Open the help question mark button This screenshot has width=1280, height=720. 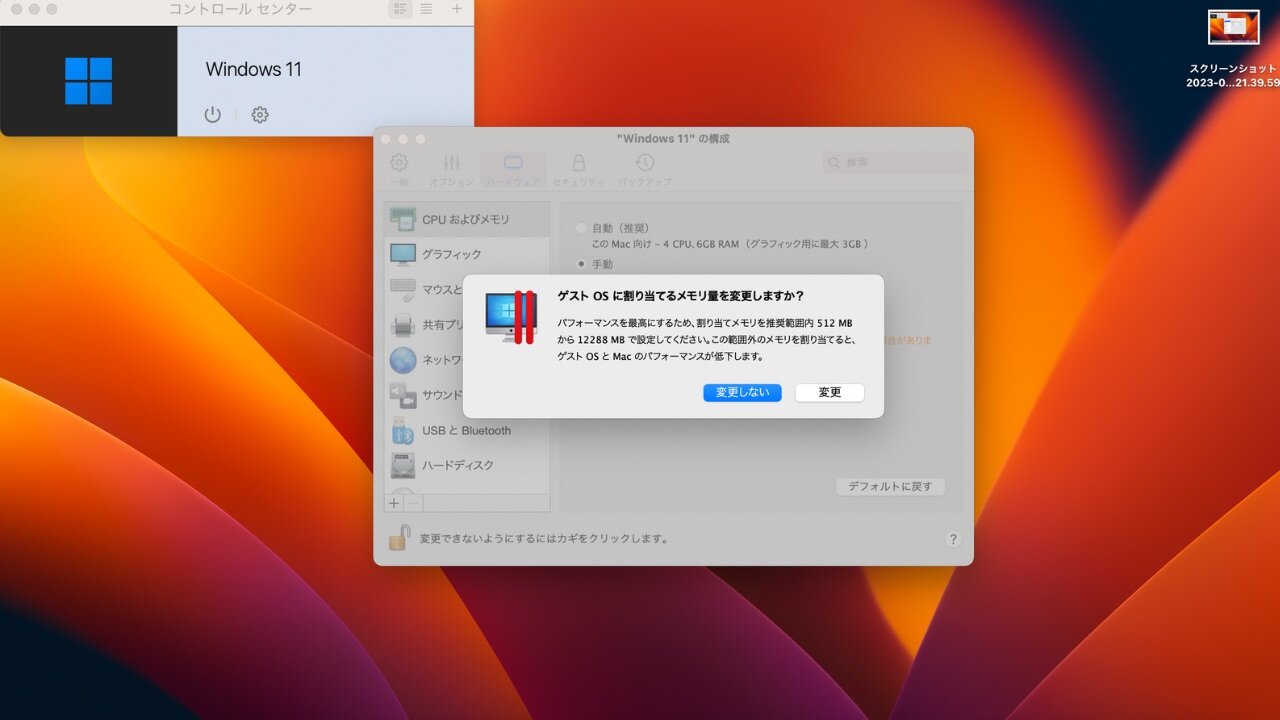click(x=952, y=539)
